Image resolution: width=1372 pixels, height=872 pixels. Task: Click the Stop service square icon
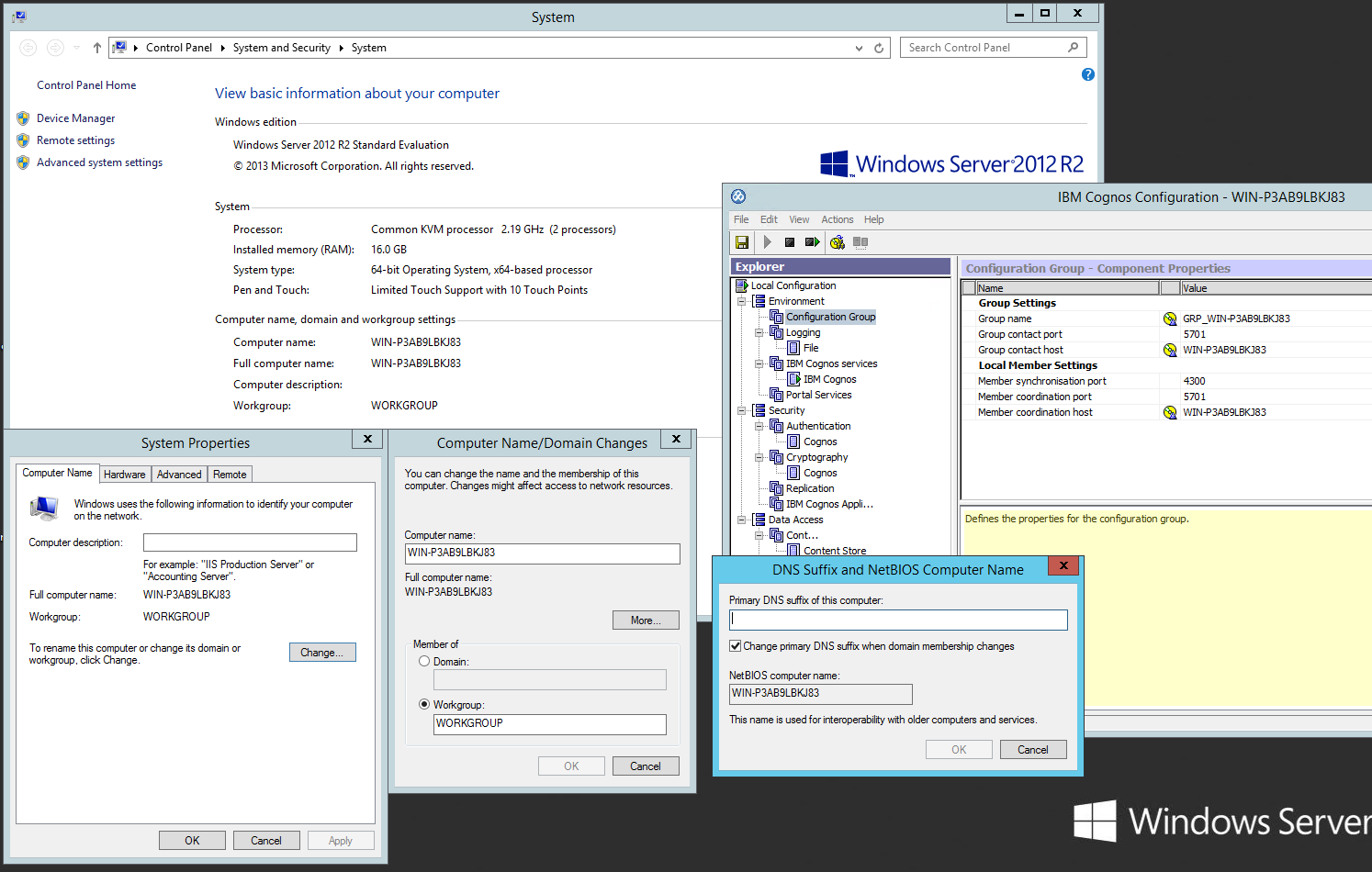coord(790,242)
